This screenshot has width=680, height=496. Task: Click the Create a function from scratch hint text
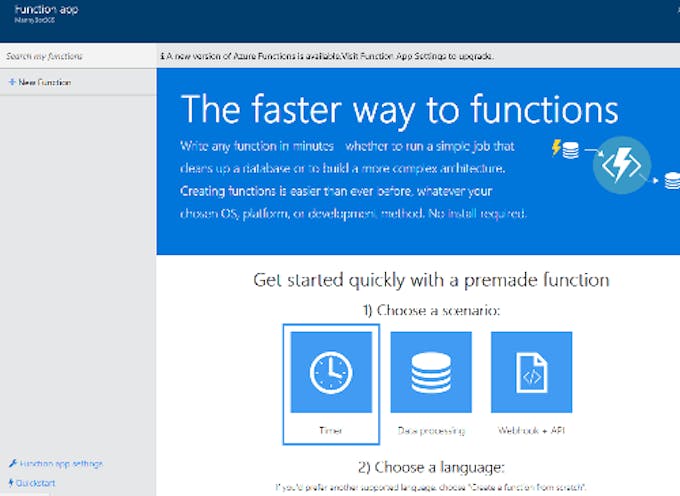pyautogui.click(x=431, y=487)
